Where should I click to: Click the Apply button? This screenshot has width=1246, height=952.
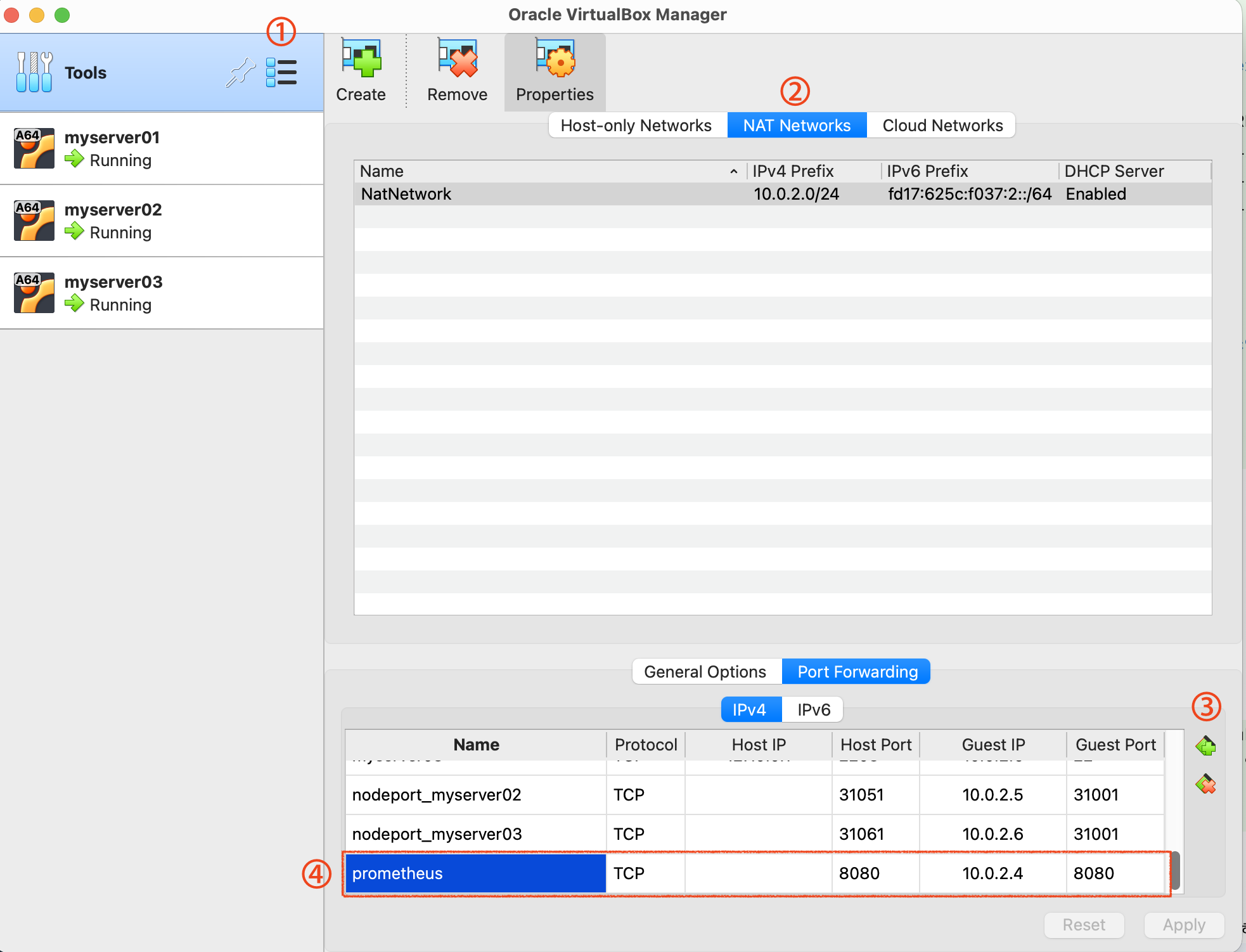pyautogui.click(x=1184, y=925)
